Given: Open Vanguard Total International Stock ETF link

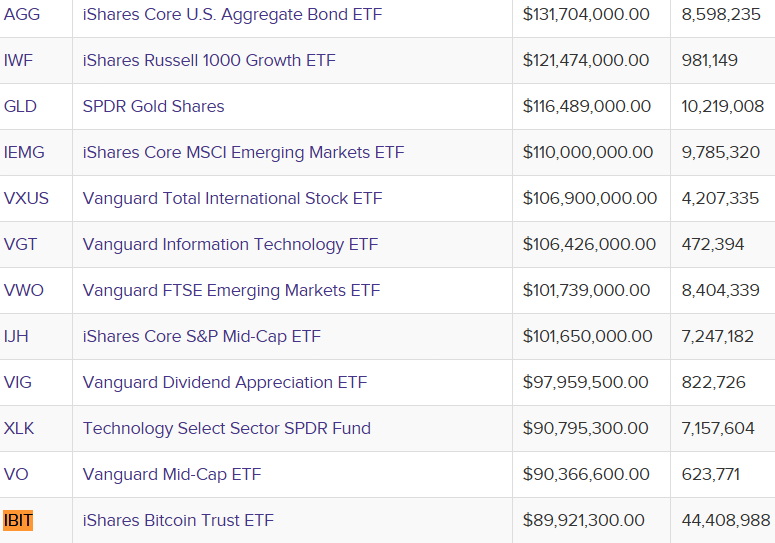Looking at the screenshot, I should (232, 199).
